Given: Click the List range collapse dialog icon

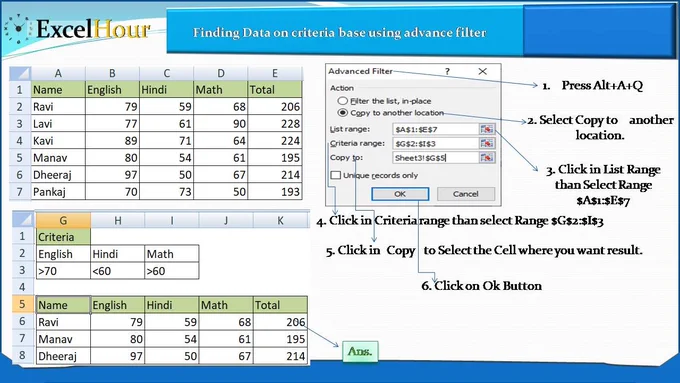Looking at the screenshot, I should [487, 129].
